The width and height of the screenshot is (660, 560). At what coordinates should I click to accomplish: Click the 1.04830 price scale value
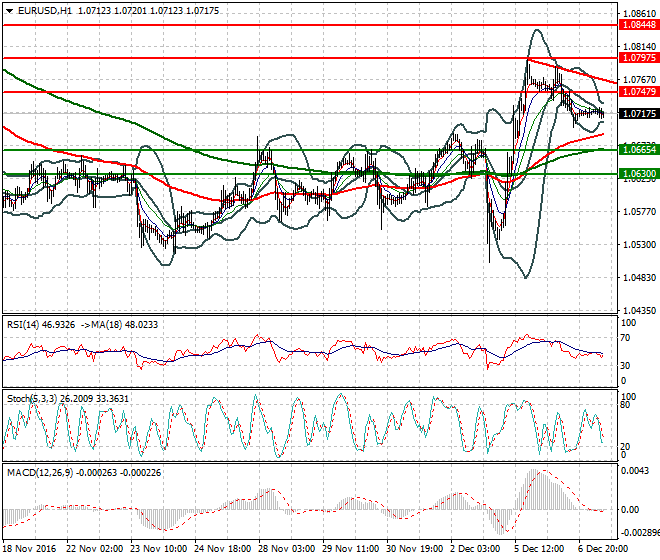tap(639, 277)
